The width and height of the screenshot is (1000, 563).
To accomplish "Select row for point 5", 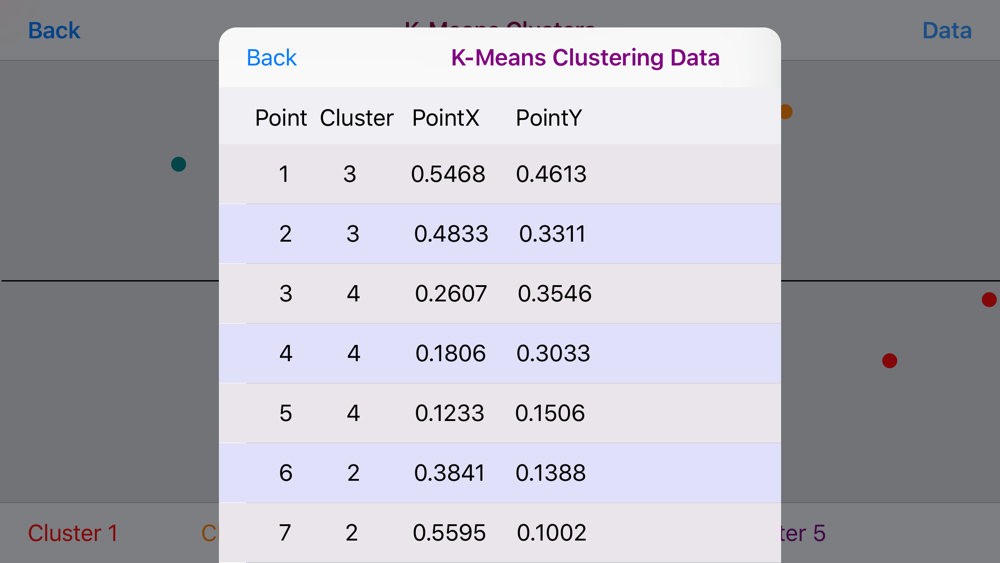I will [500, 413].
